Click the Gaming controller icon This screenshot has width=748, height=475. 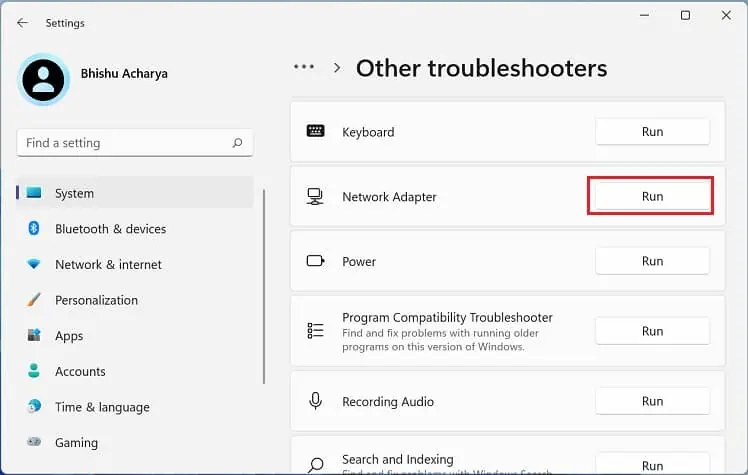34,442
